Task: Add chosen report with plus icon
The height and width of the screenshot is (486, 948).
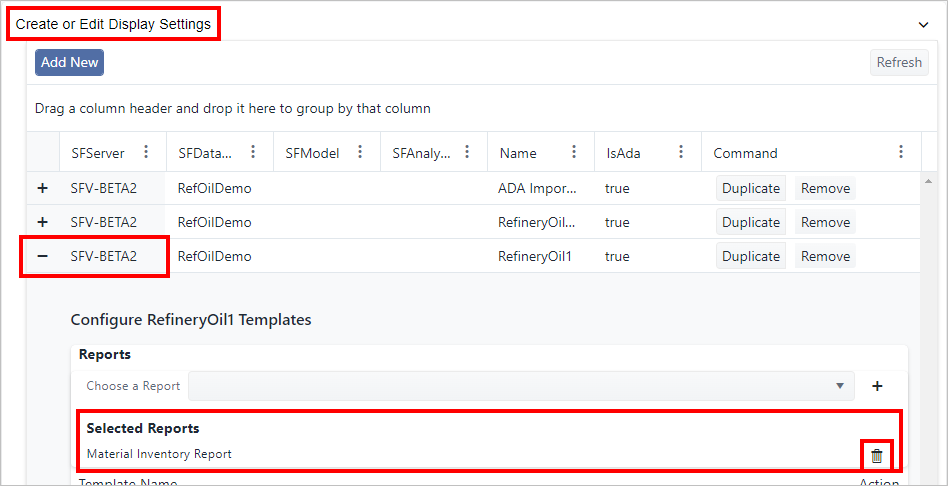Action: (x=877, y=386)
